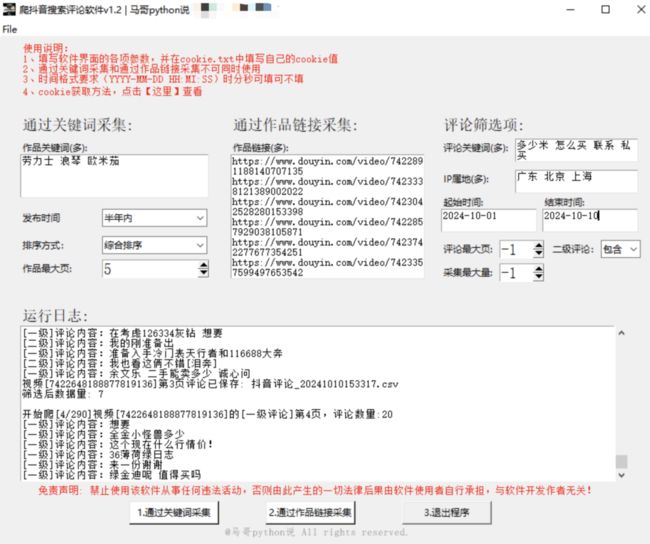Click the URL ending 7599497653542
This screenshot has width=650, height=544.
click(327, 267)
